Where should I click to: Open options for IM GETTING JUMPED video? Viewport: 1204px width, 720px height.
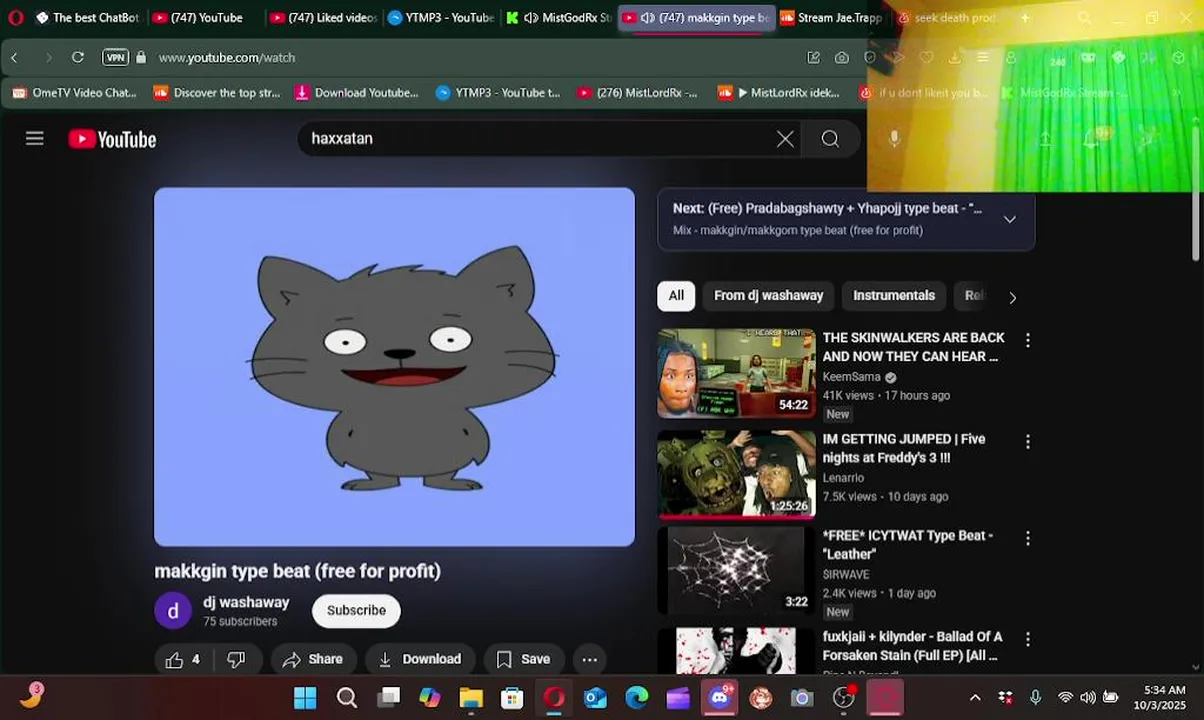click(x=1027, y=441)
